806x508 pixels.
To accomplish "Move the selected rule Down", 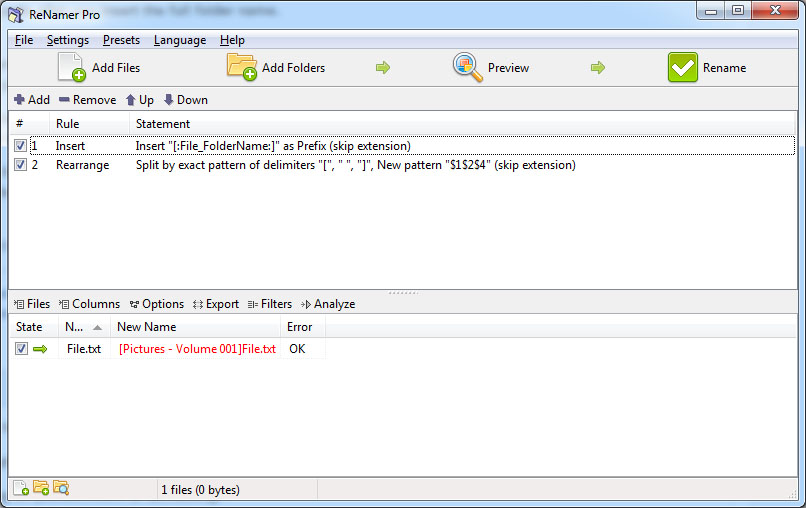I will pyautogui.click(x=186, y=100).
